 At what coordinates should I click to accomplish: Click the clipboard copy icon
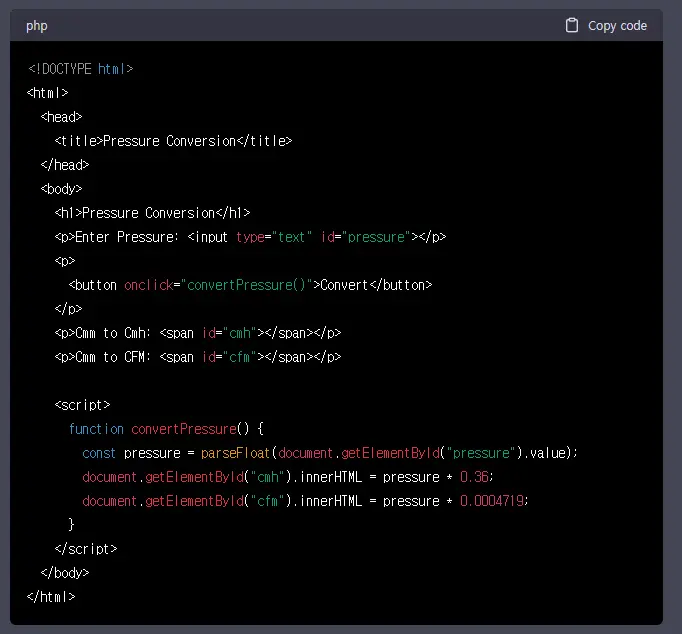[x=572, y=26]
